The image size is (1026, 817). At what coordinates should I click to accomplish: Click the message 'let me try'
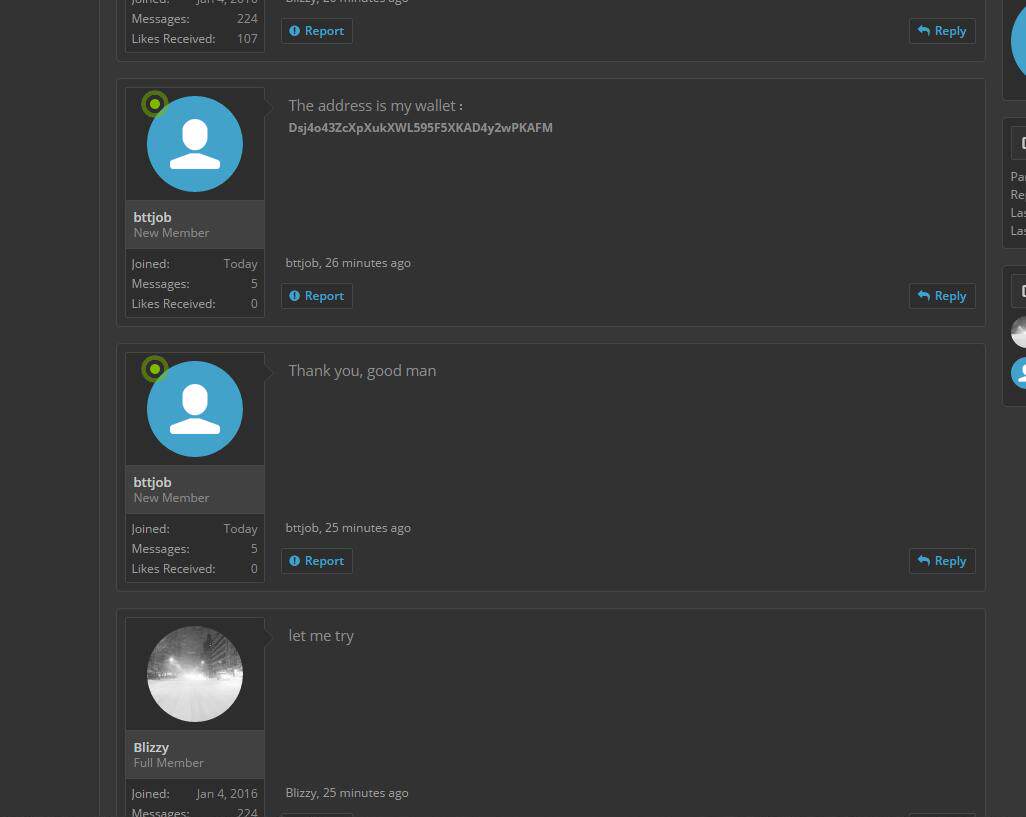(x=321, y=636)
